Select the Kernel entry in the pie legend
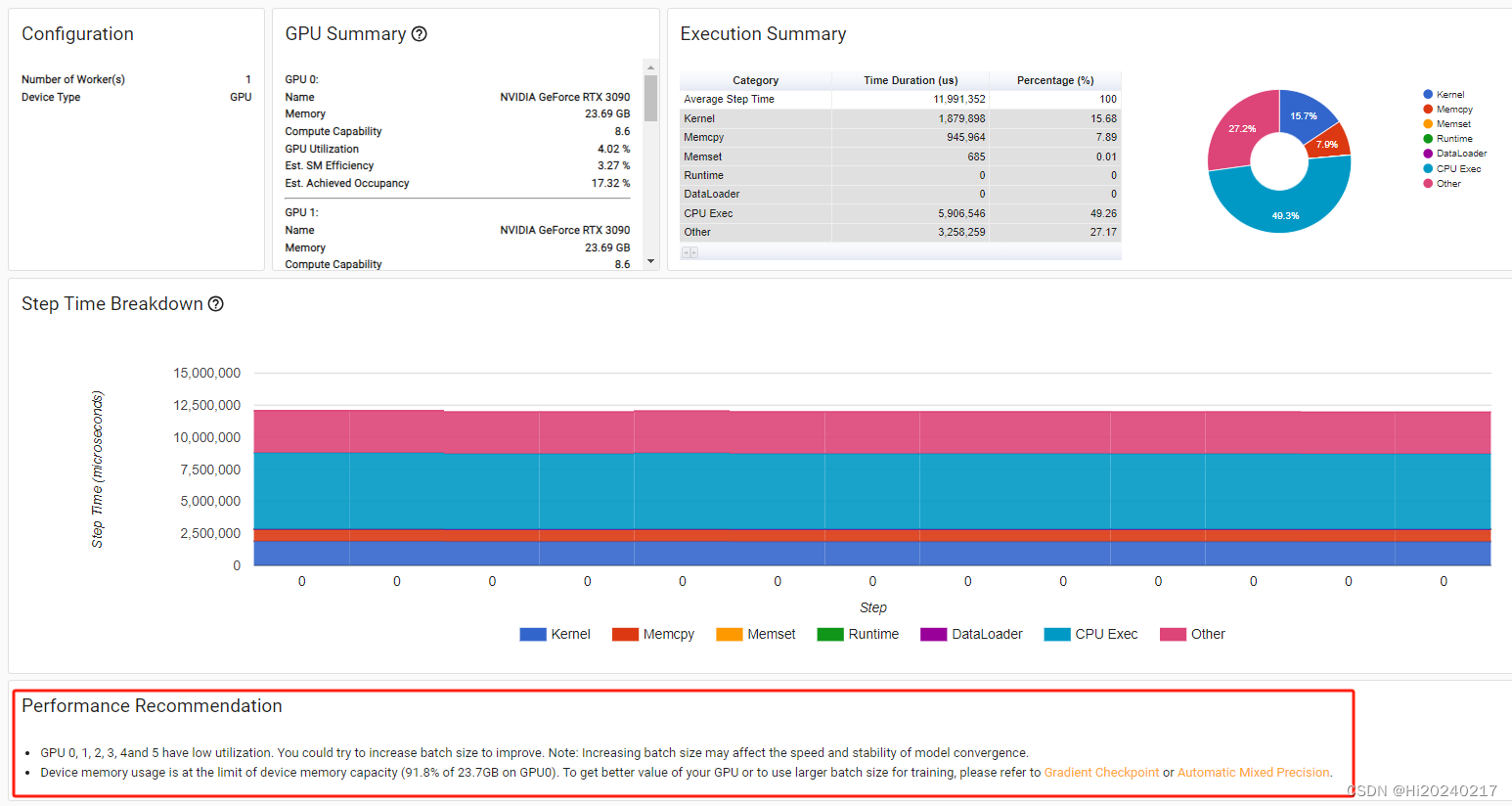This screenshot has height=806, width=1512. (x=1444, y=95)
